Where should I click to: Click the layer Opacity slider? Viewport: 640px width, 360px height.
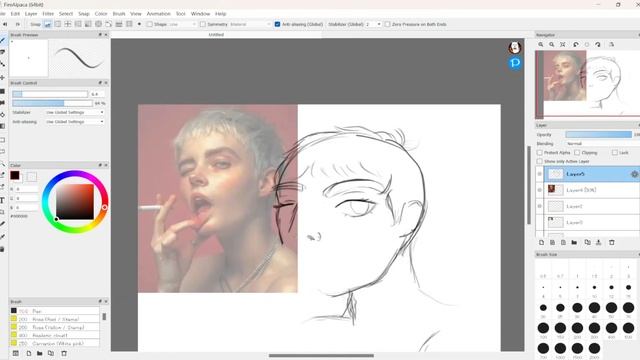coord(598,134)
